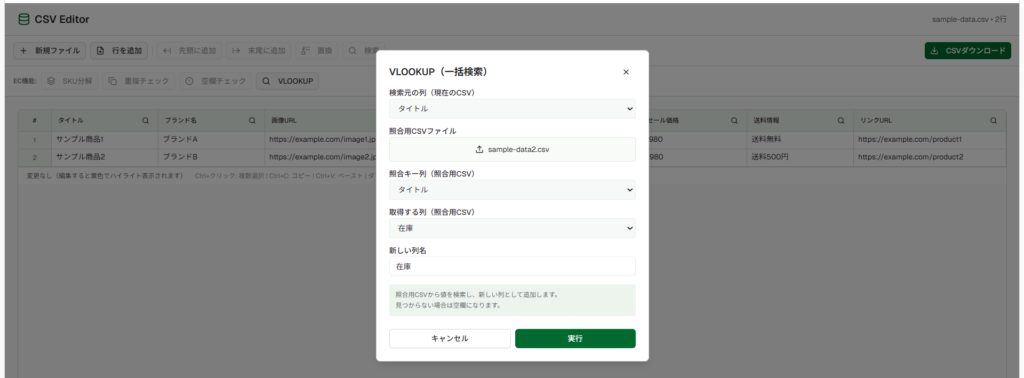Click the layers icon on SKU分解
The width and height of the screenshot is (1024, 378).
[51, 82]
